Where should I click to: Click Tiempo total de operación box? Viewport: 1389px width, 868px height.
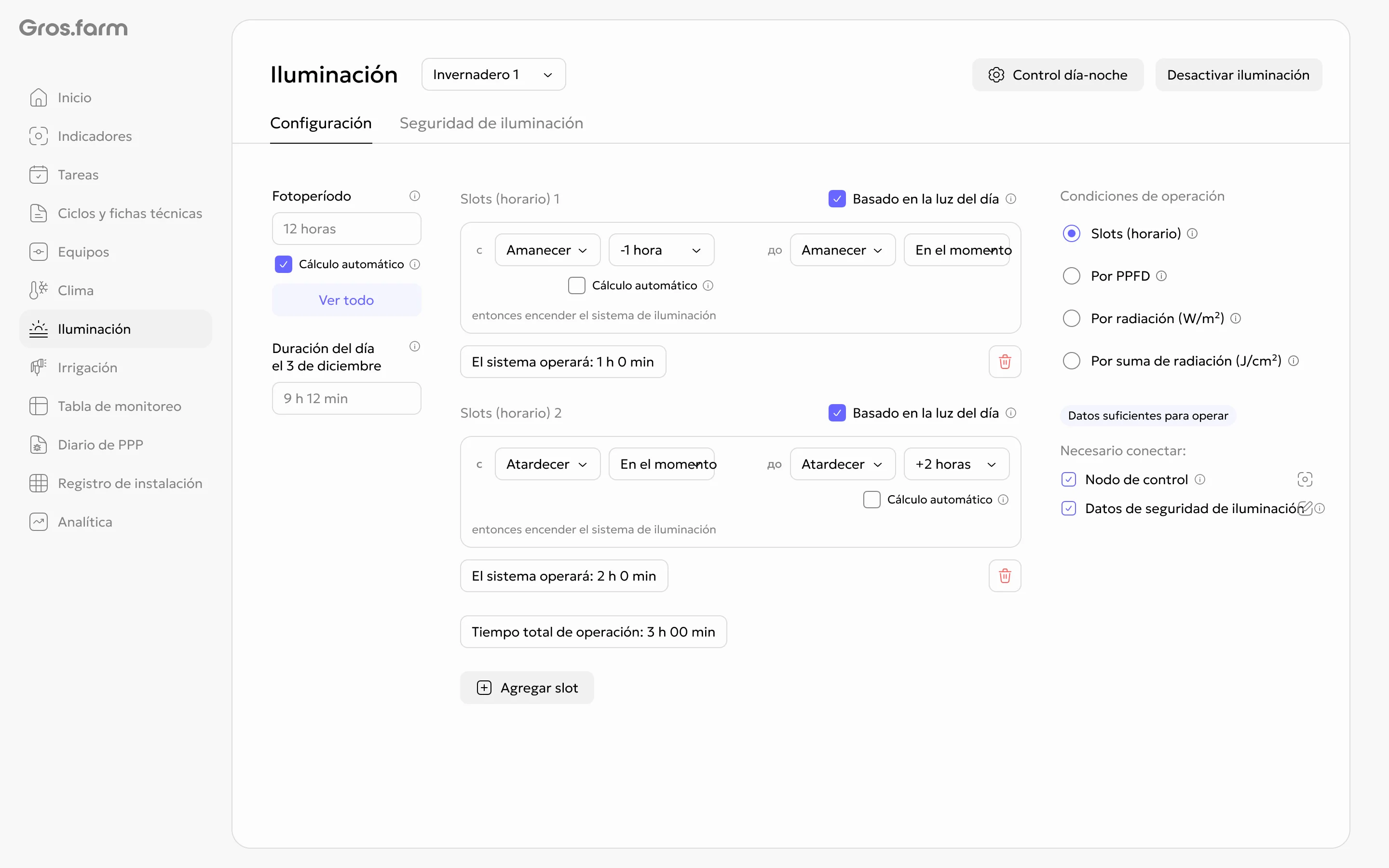(593, 632)
